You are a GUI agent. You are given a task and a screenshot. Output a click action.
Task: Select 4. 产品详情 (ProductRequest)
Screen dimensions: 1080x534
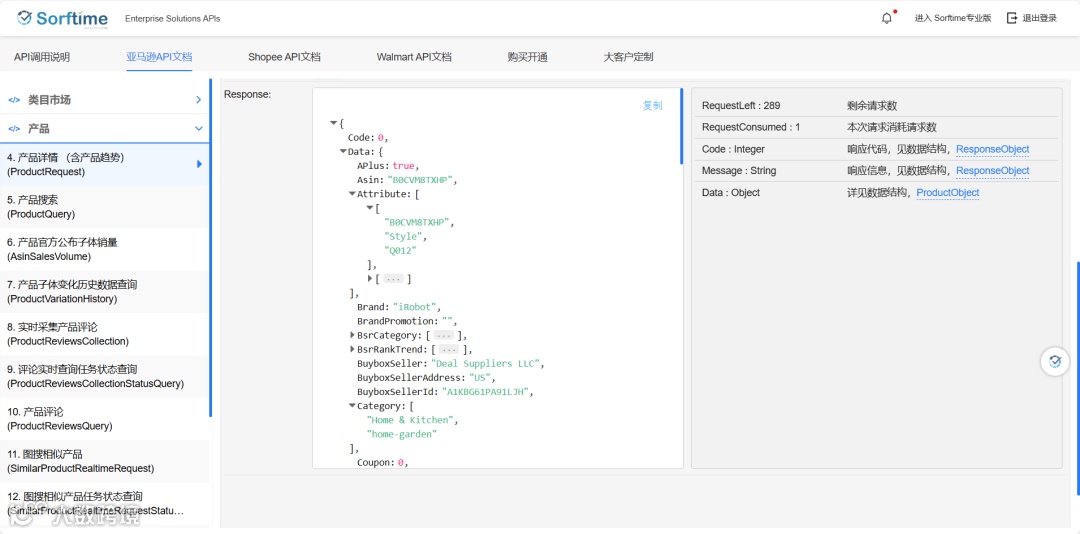click(105, 165)
